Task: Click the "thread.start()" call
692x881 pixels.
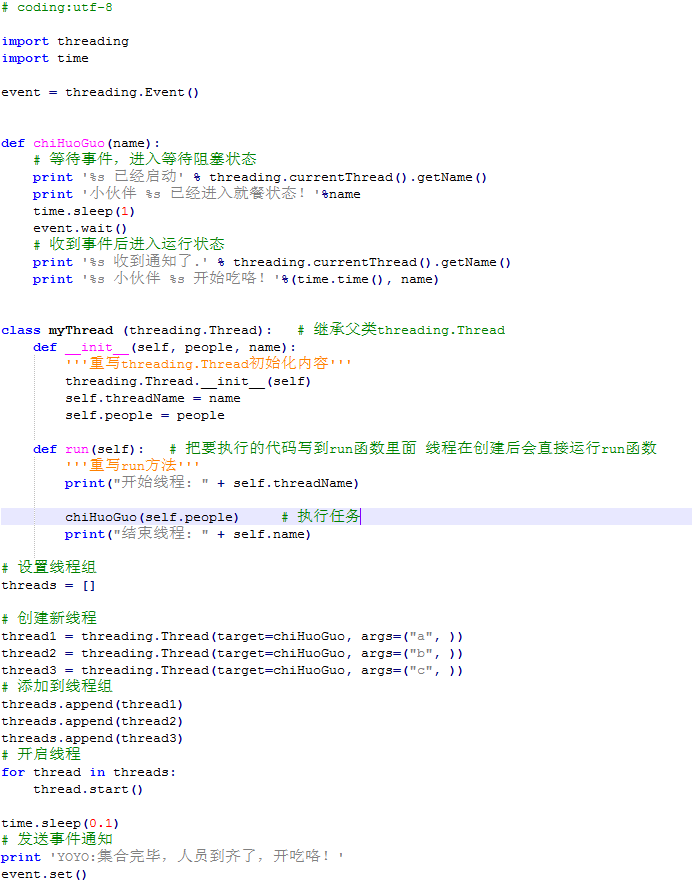Action: (x=88, y=789)
